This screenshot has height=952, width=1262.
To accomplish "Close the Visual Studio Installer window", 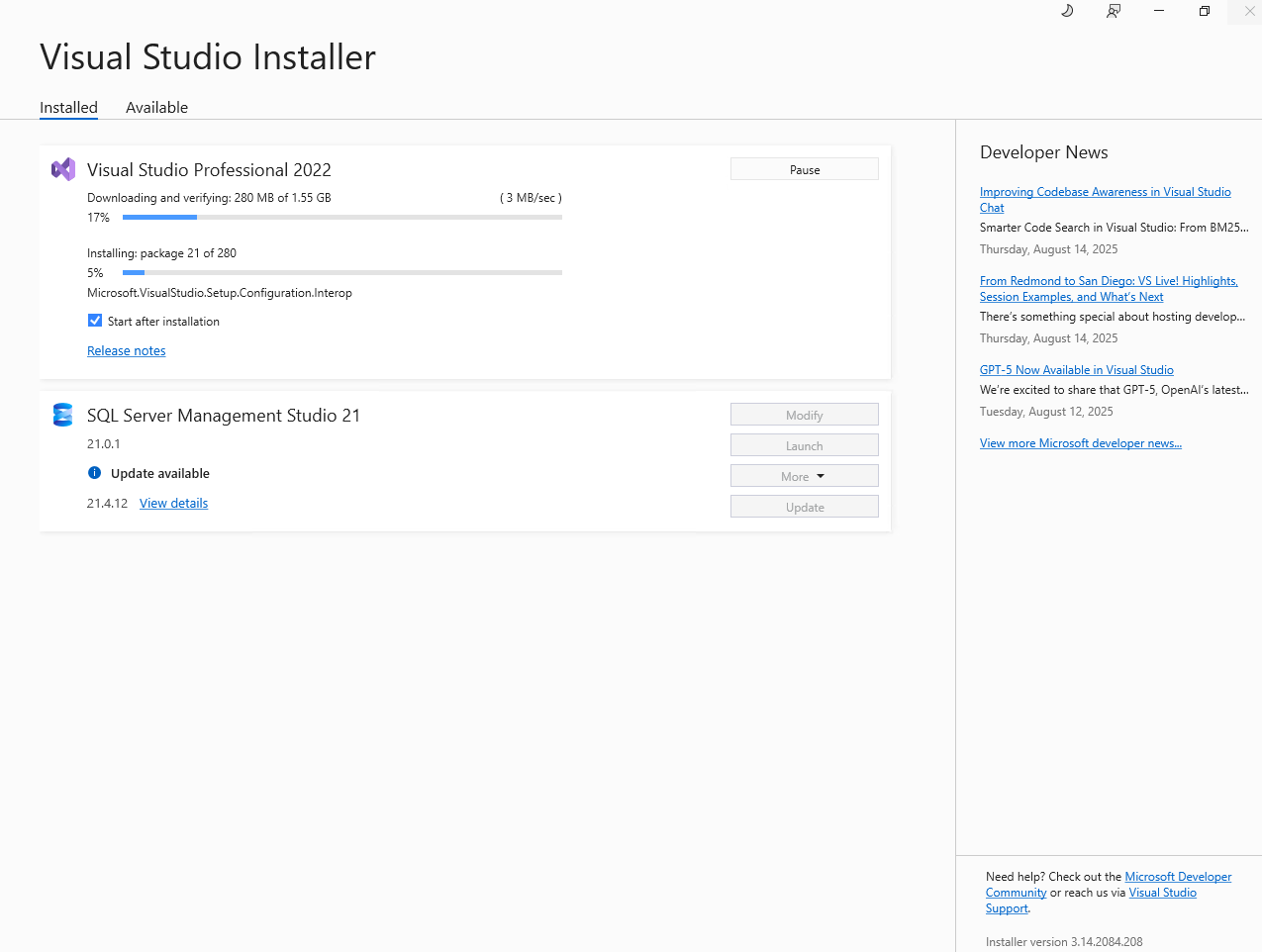I will [x=1249, y=11].
